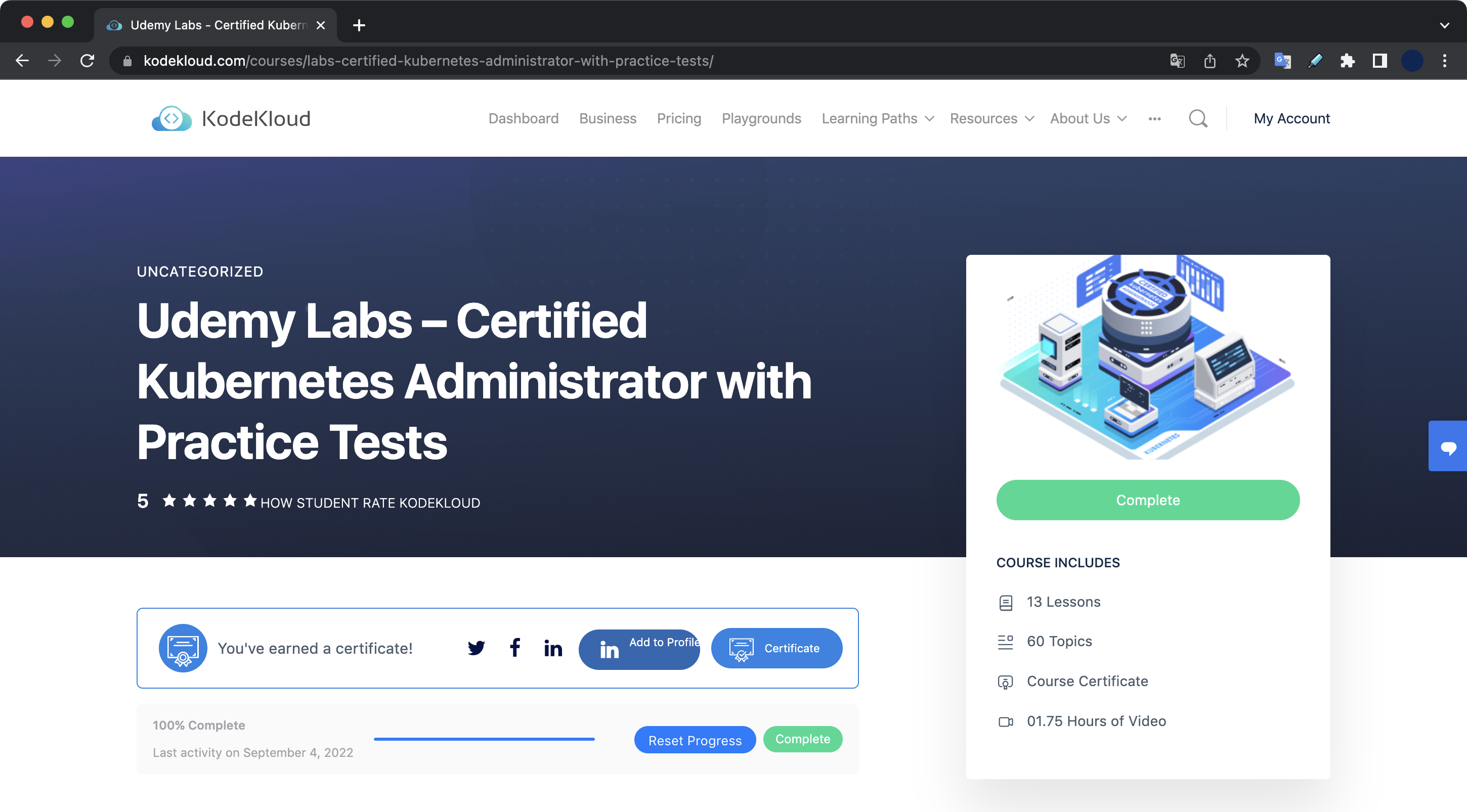This screenshot has width=1467, height=812.
Task: Click the KodeKloud logo
Action: pyautogui.click(x=231, y=118)
